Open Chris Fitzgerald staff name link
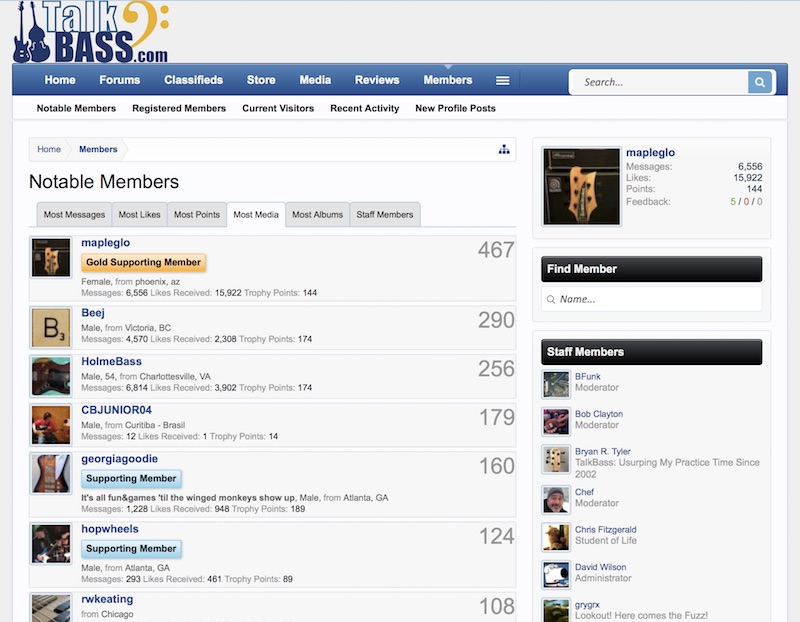The image size is (800, 622). 606,530
